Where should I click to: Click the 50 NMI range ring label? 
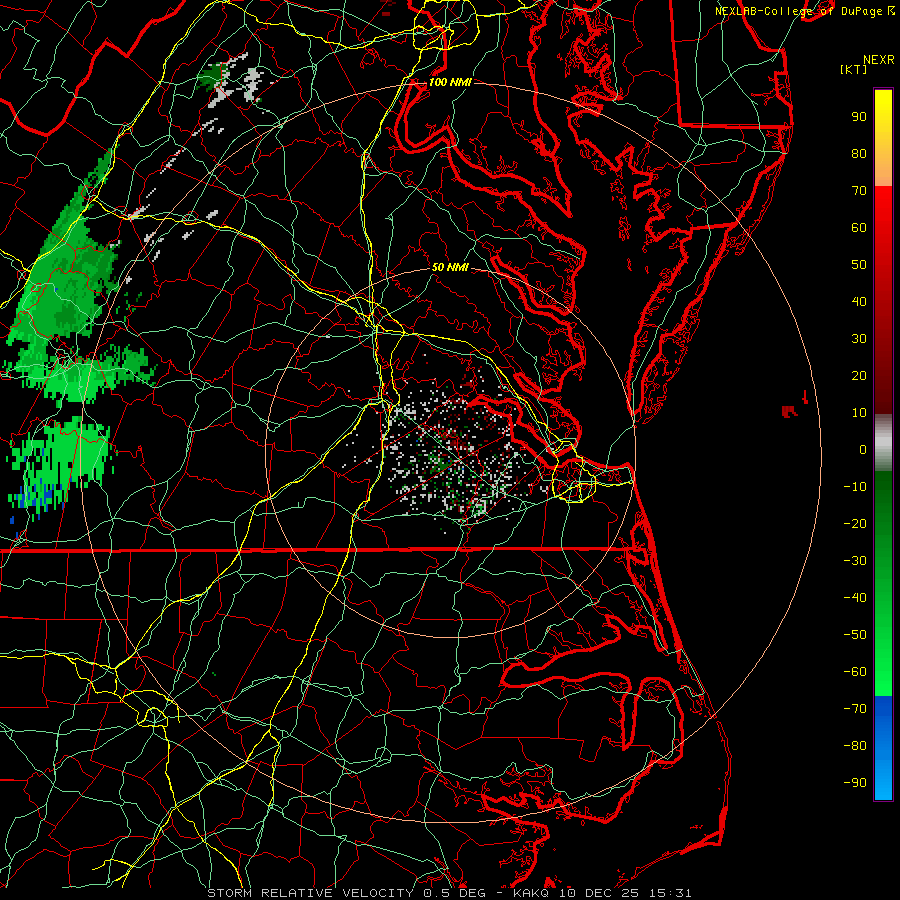tap(450, 267)
